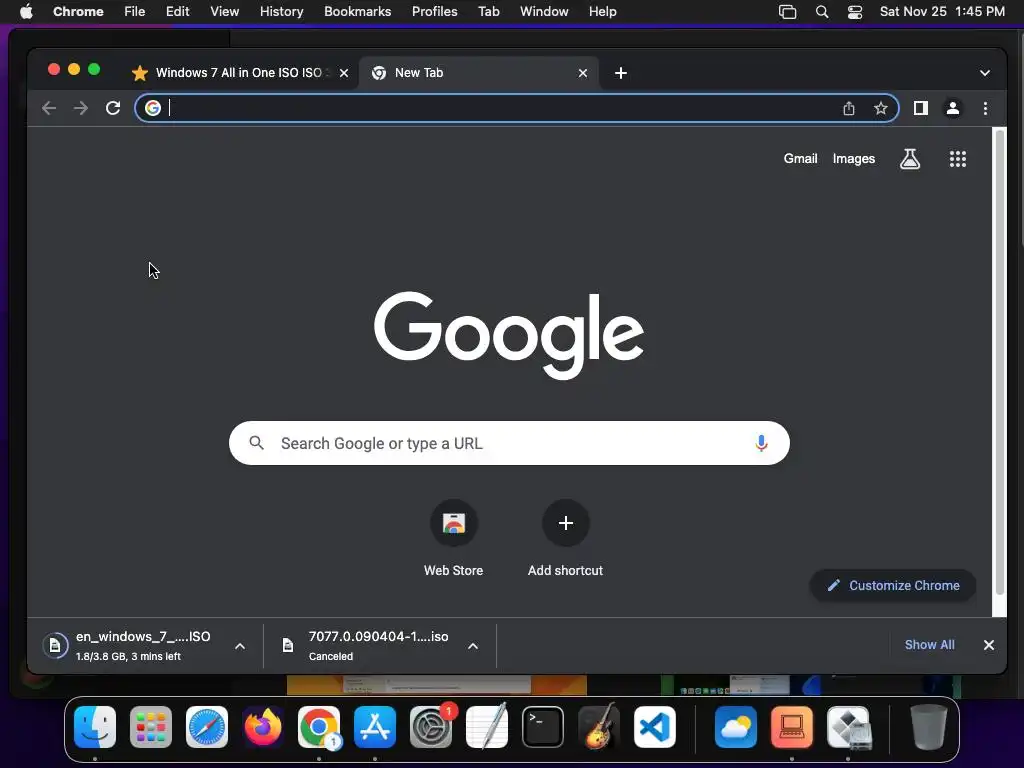Image resolution: width=1024 pixels, height=768 pixels.
Task: Open Trash in the Dock
Action: tap(928, 727)
